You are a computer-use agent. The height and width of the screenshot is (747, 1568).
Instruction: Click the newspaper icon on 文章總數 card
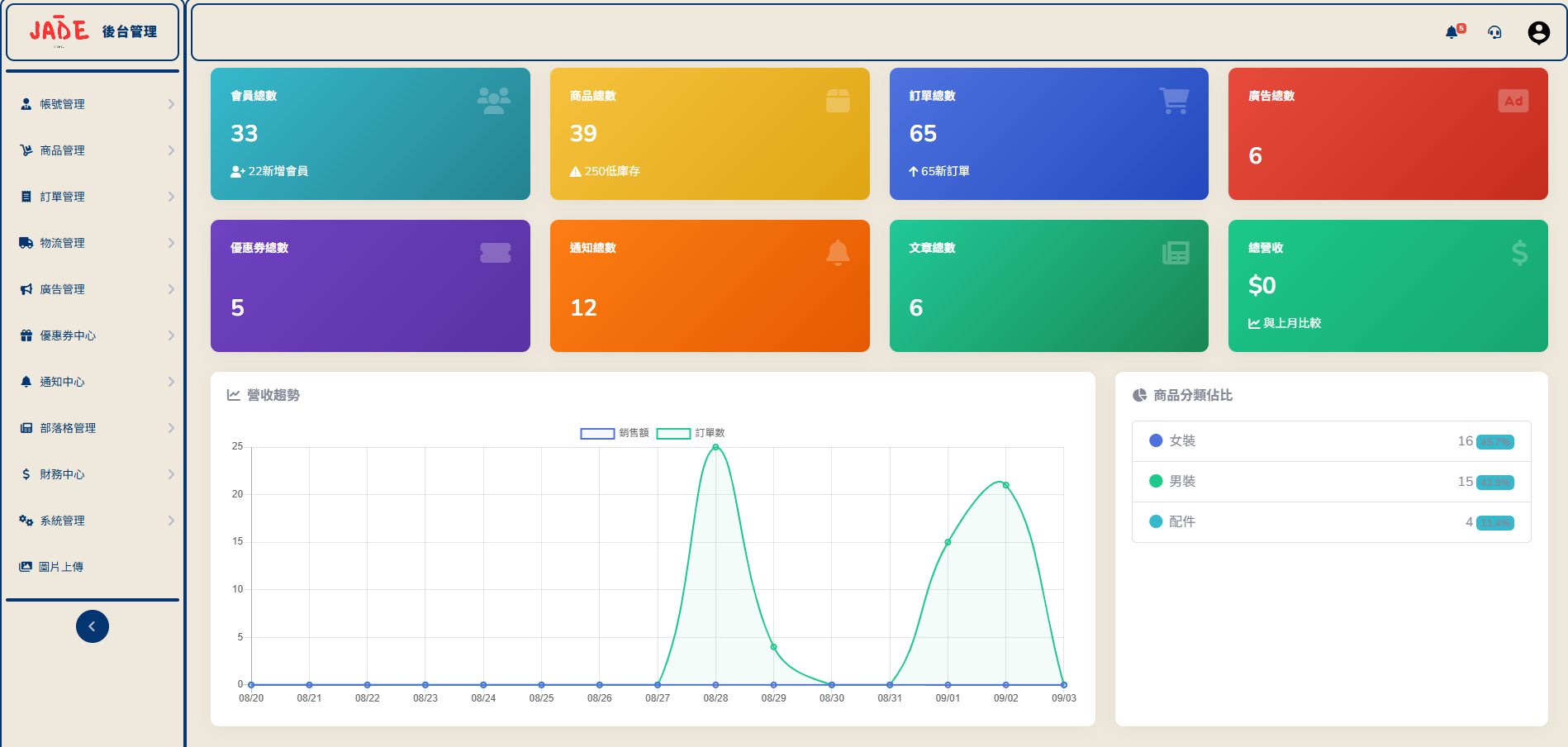point(1176,253)
